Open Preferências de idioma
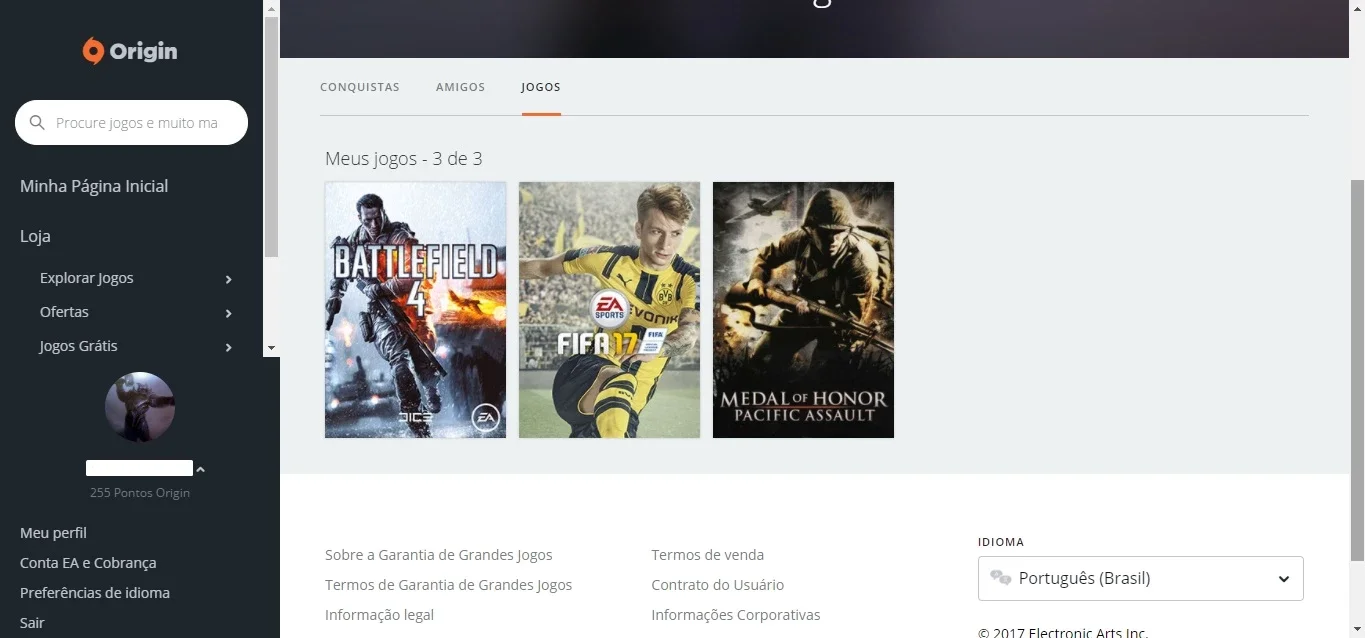This screenshot has height=638, width=1365. point(95,593)
